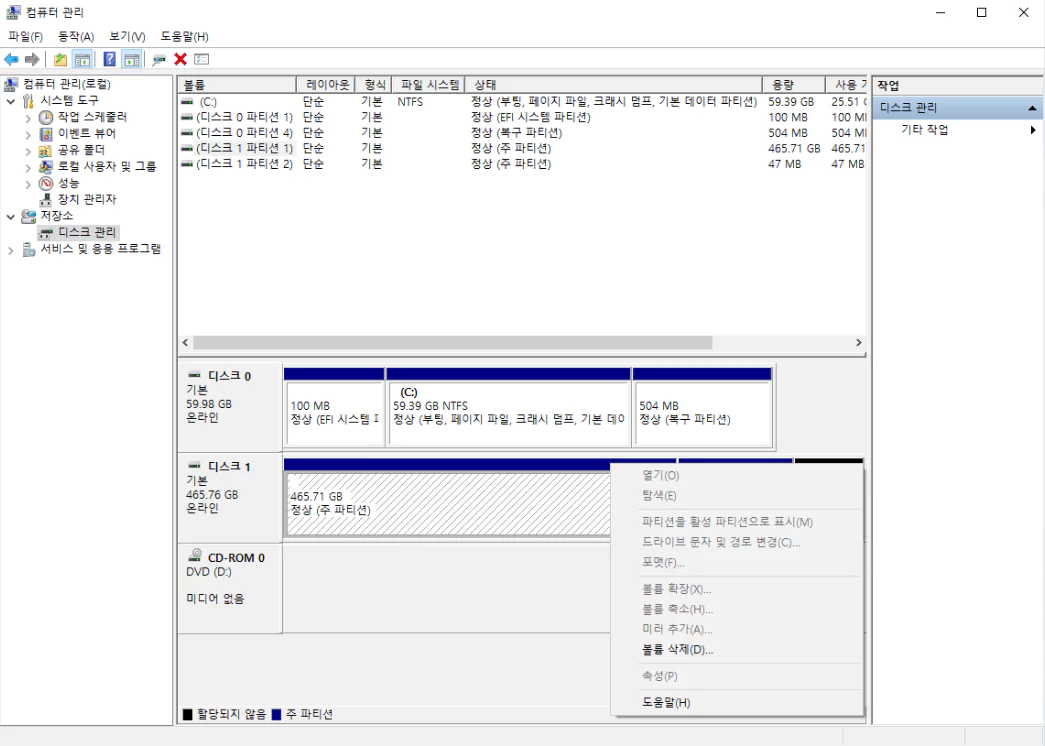Sort by the 볼륨 column header
Viewport: 1045px width, 746px height.
[x=237, y=85]
